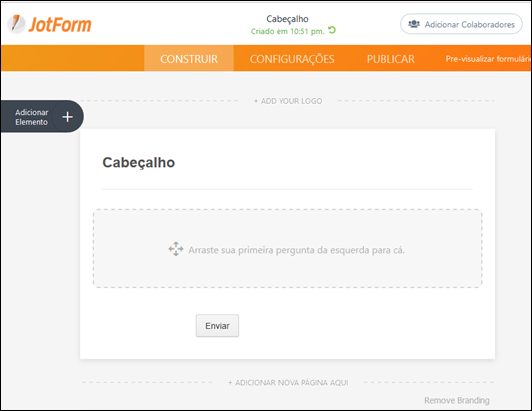Click the move arrows icon in drop zone
The image size is (532, 411).
coord(176,249)
